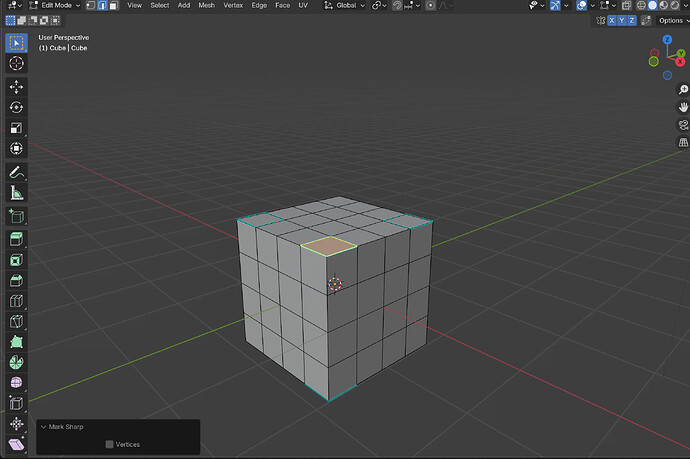
Task: Open the Face menu
Action: [283, 5]
